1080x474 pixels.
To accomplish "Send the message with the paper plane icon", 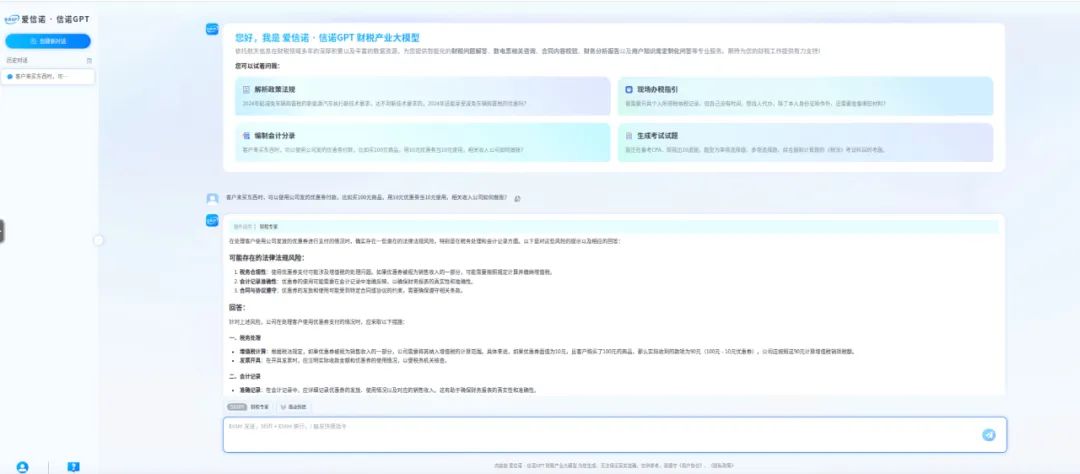I will coord(988,435).
